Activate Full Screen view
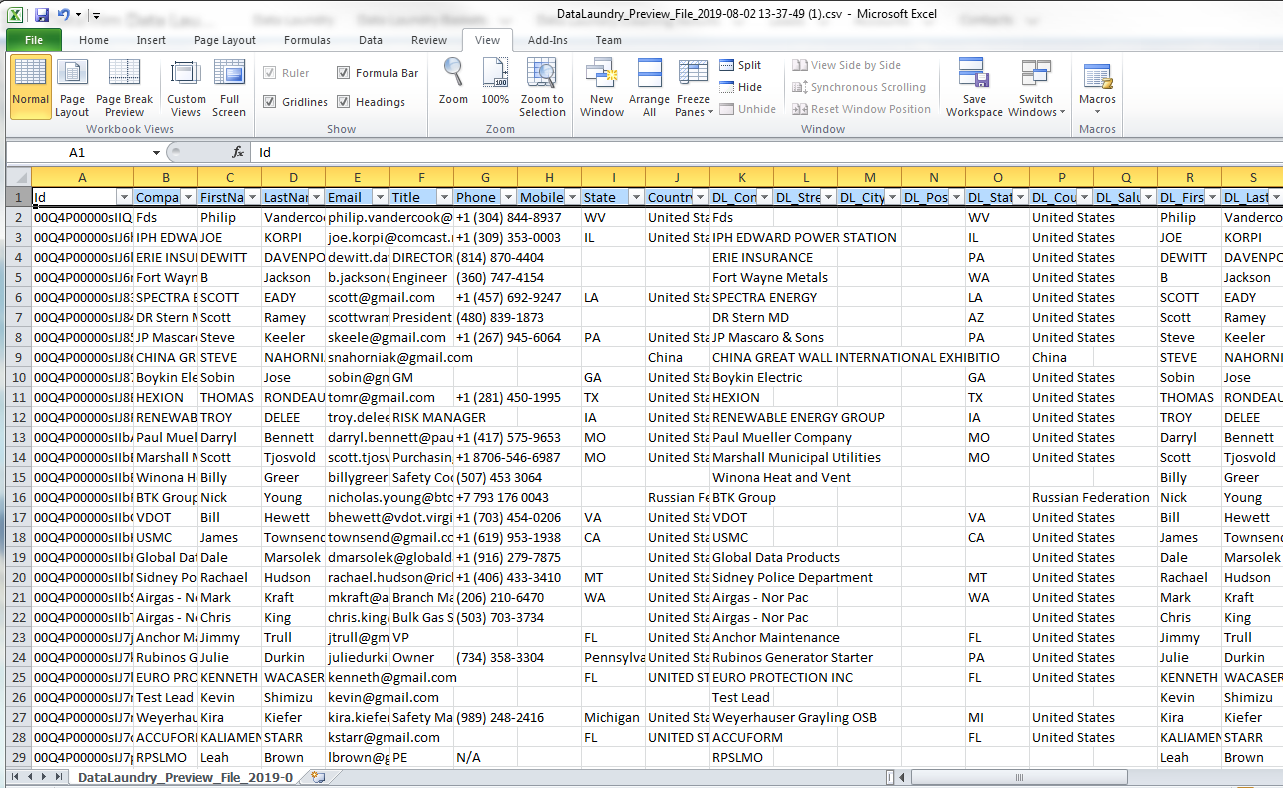This screenshot has height=788, width=1283. click(229, 87)
